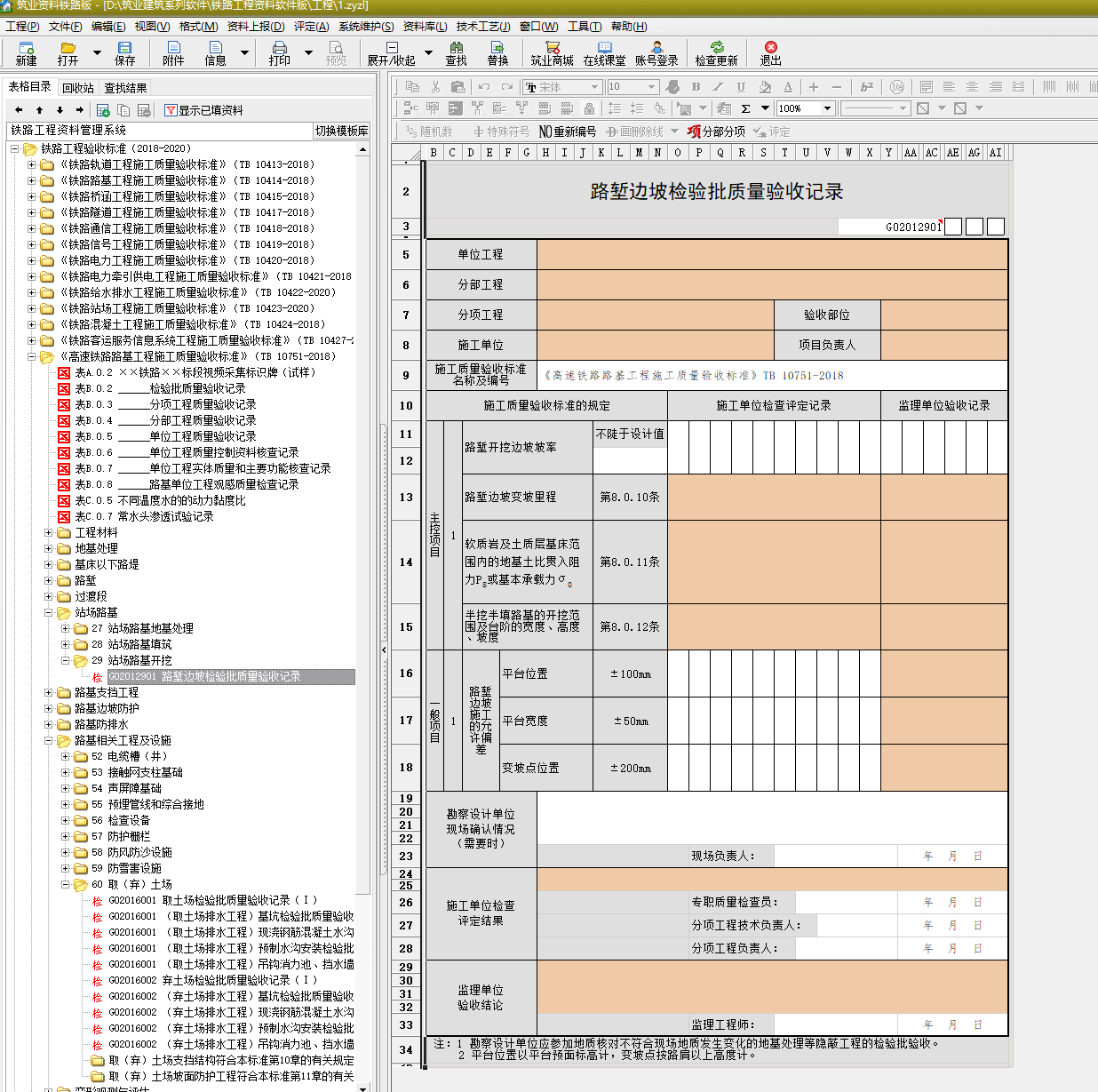
Task: Open the dropdown arrow beside 打印
Action: pyautogui.click(x=308, y=52)
